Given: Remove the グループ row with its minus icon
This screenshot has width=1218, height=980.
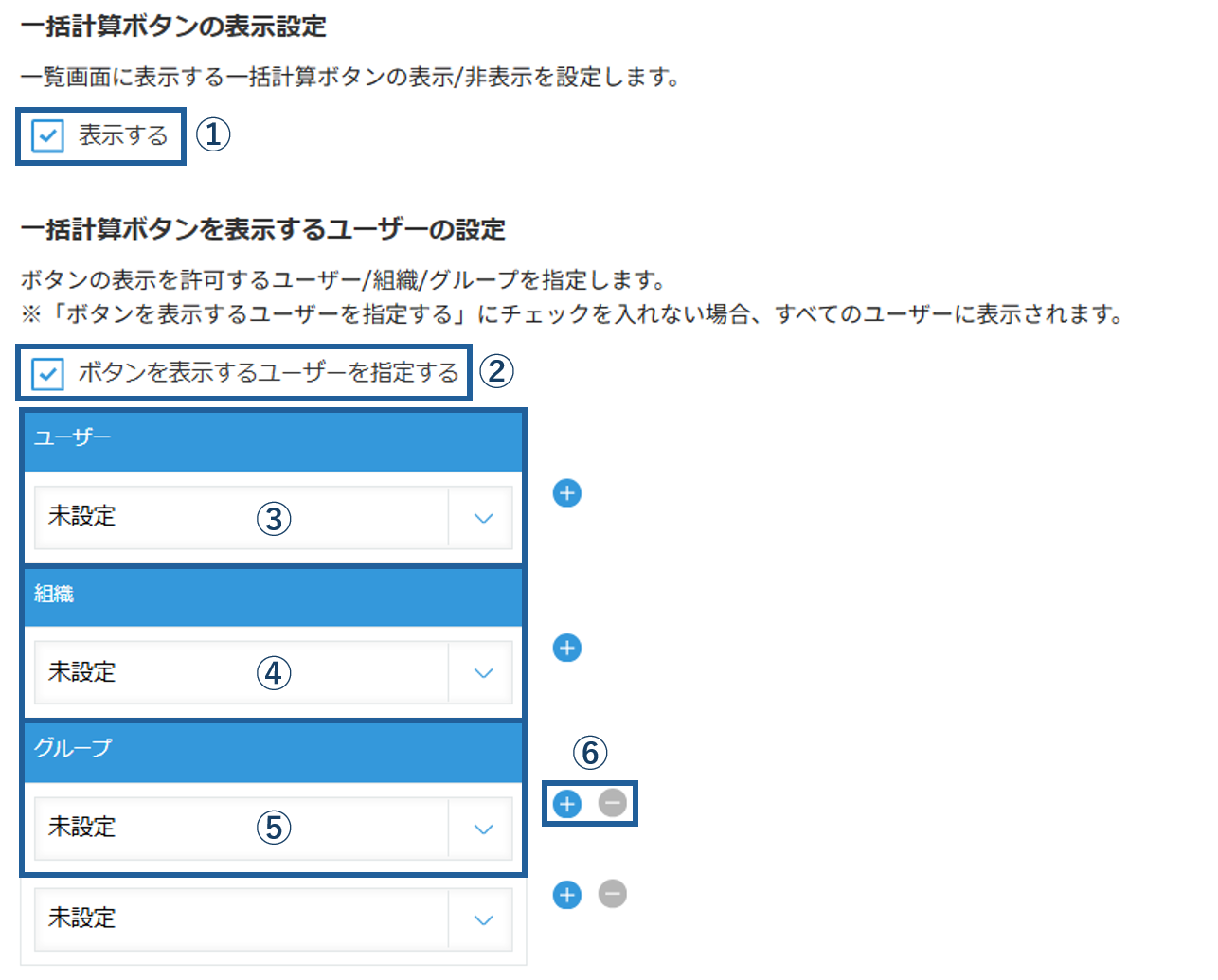Looking at the screenshot, I should coord(613,804).
